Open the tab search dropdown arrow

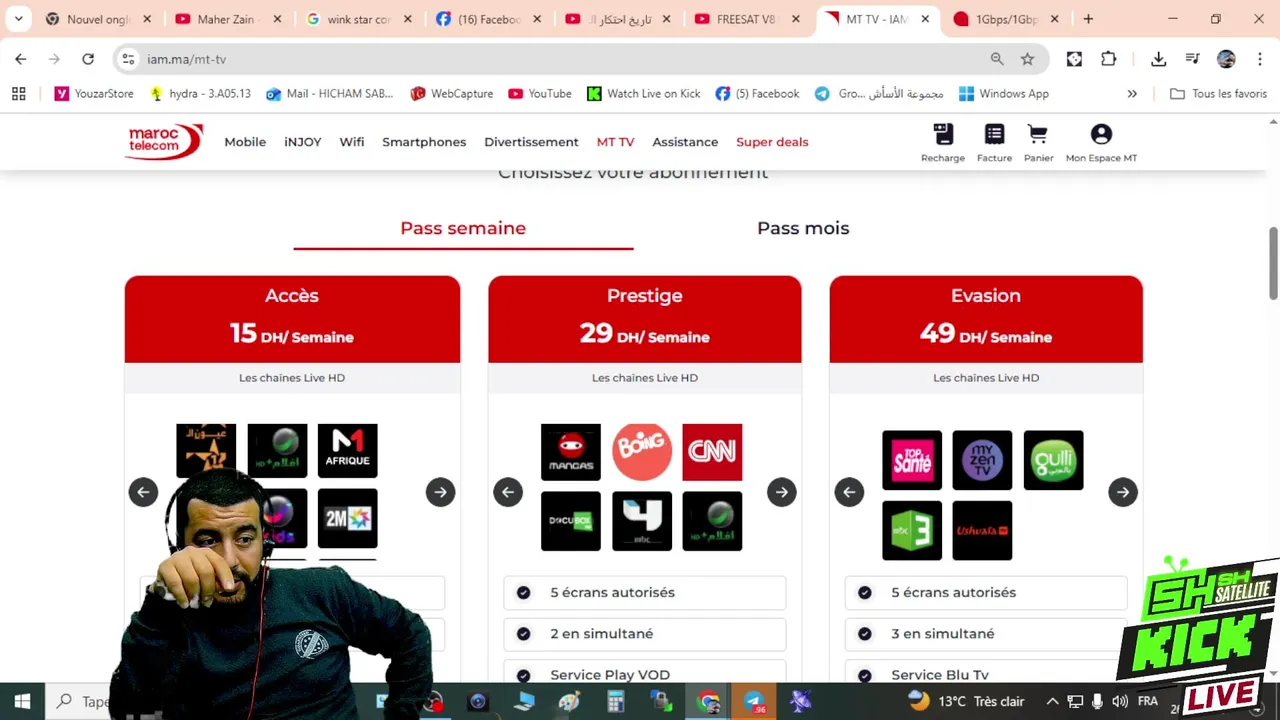[x=18, y=19]
